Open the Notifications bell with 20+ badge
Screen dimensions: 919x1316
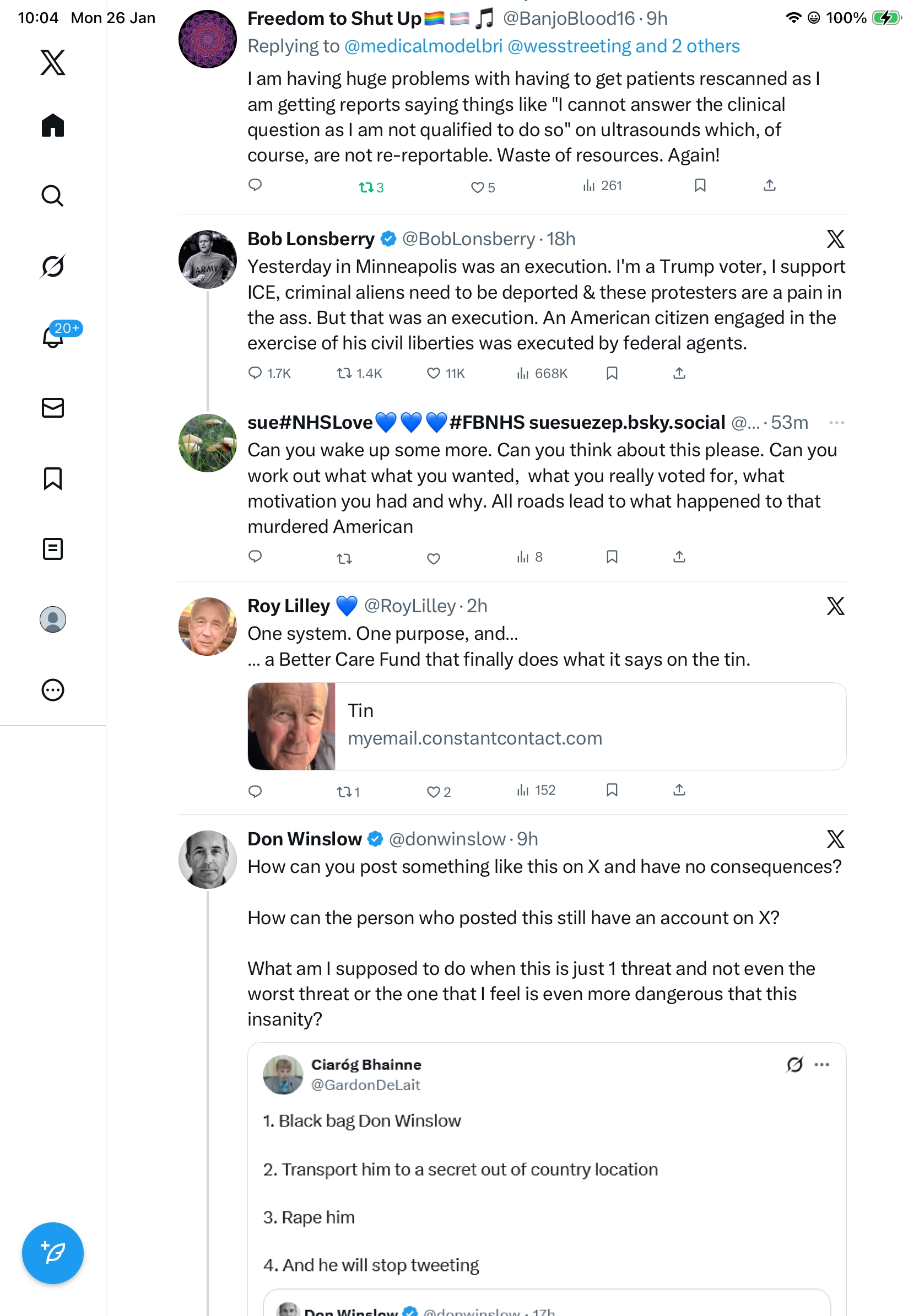(x=53, y=337)
